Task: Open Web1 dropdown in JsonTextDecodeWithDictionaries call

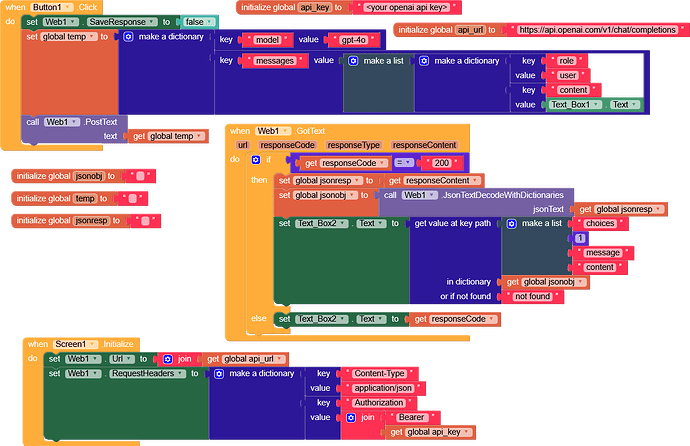Action: (419, 195)
